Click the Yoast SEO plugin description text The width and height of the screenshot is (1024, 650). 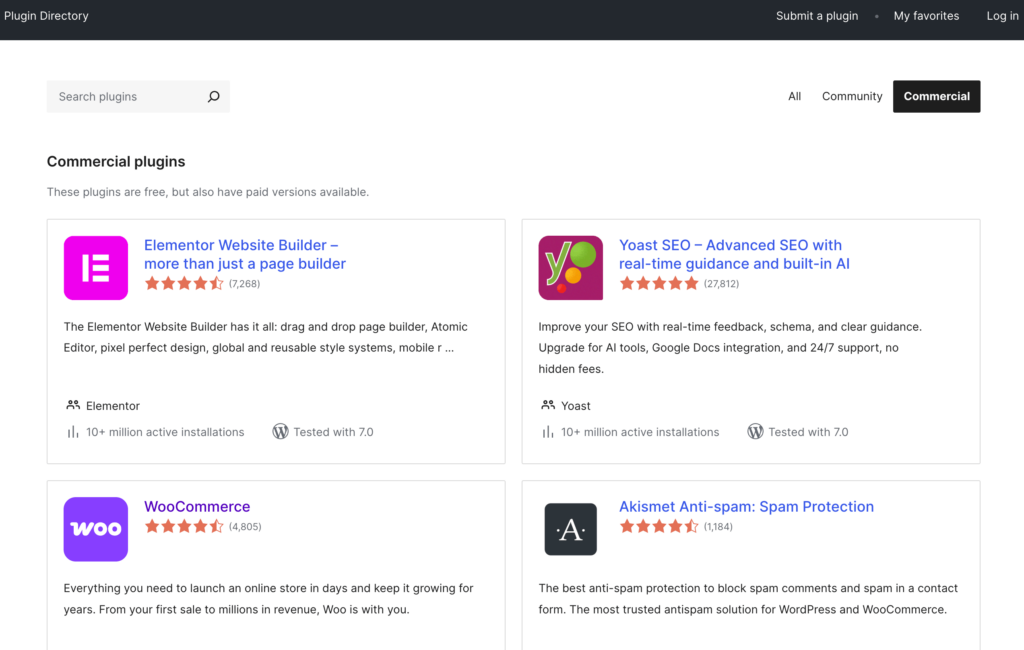(730, 348)
